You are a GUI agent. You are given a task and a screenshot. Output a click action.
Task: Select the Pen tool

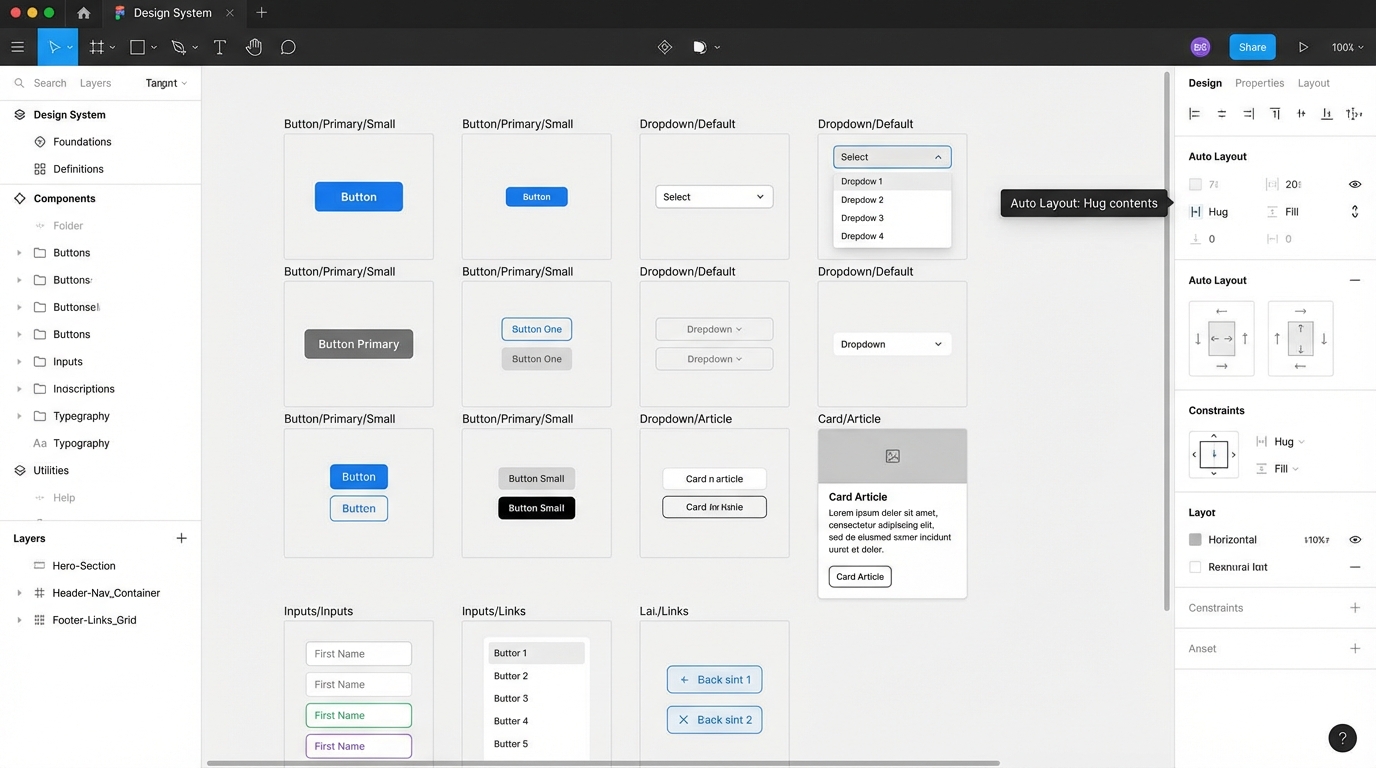(176, 46)
